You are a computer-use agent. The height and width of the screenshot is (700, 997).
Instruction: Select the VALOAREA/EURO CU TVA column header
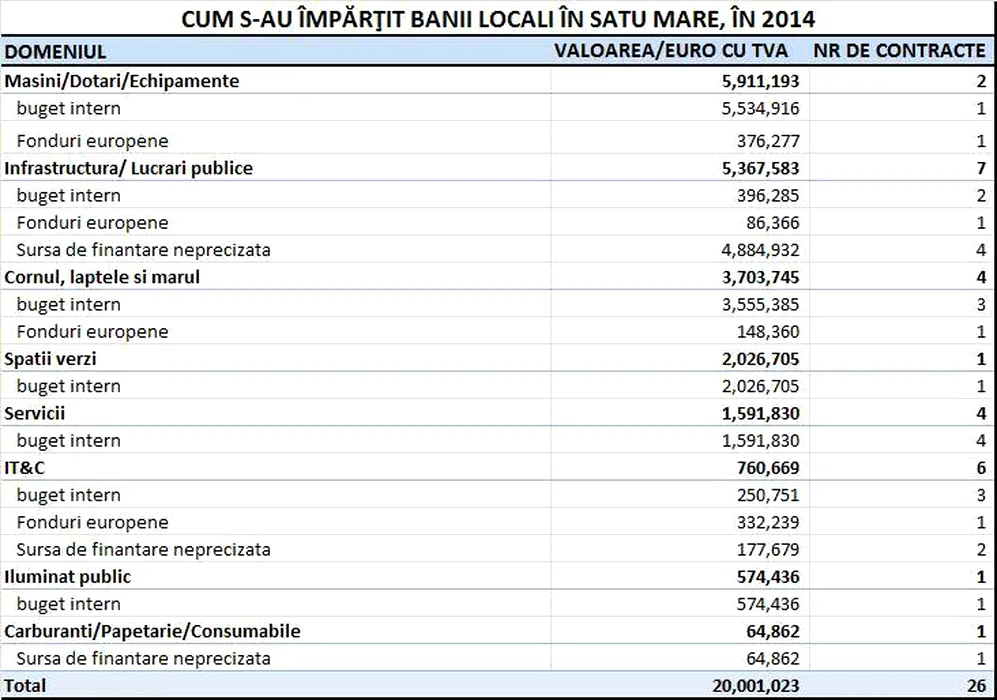[671, 51]
